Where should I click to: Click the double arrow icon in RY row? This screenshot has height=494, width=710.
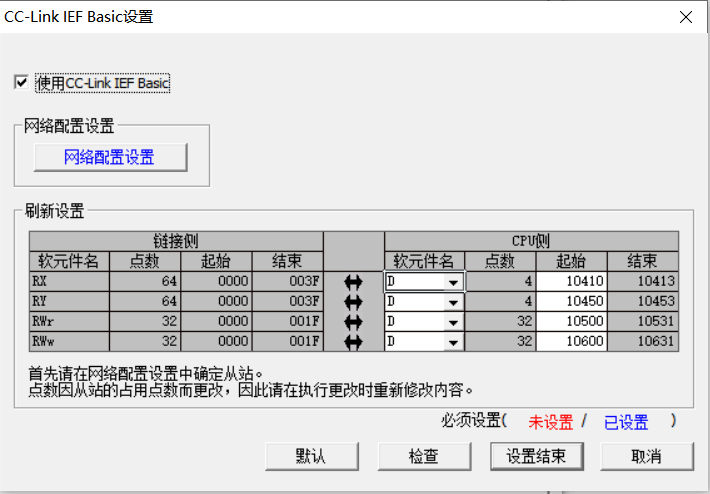coord(353,302)
